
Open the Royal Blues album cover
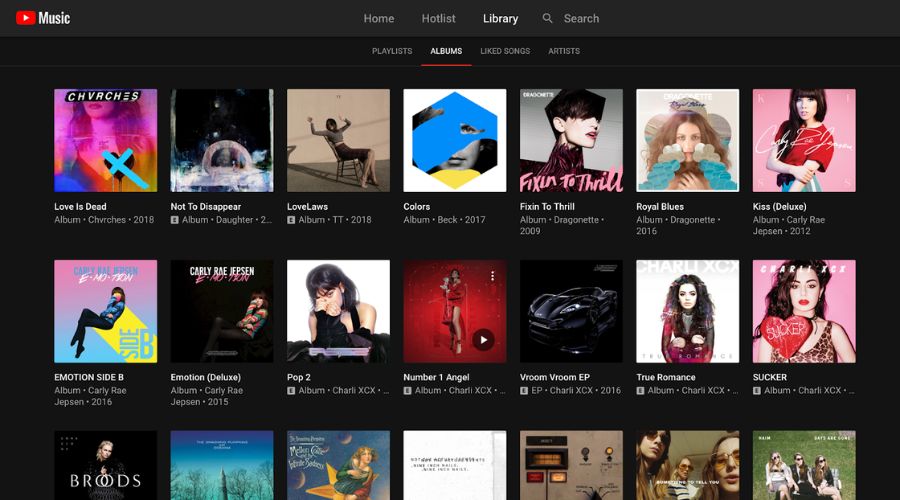tap(688, 140)
